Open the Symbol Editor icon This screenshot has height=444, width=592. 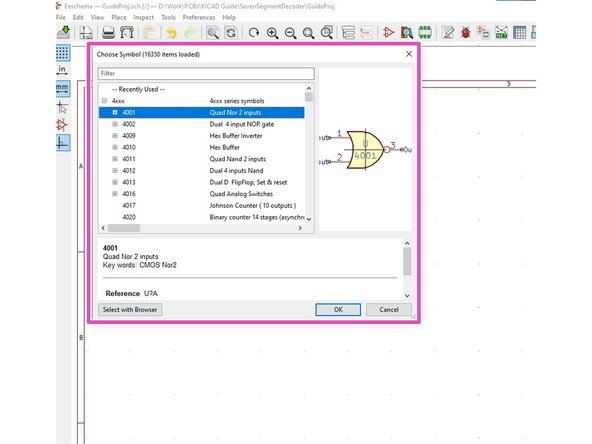click(x=388, y=32)
